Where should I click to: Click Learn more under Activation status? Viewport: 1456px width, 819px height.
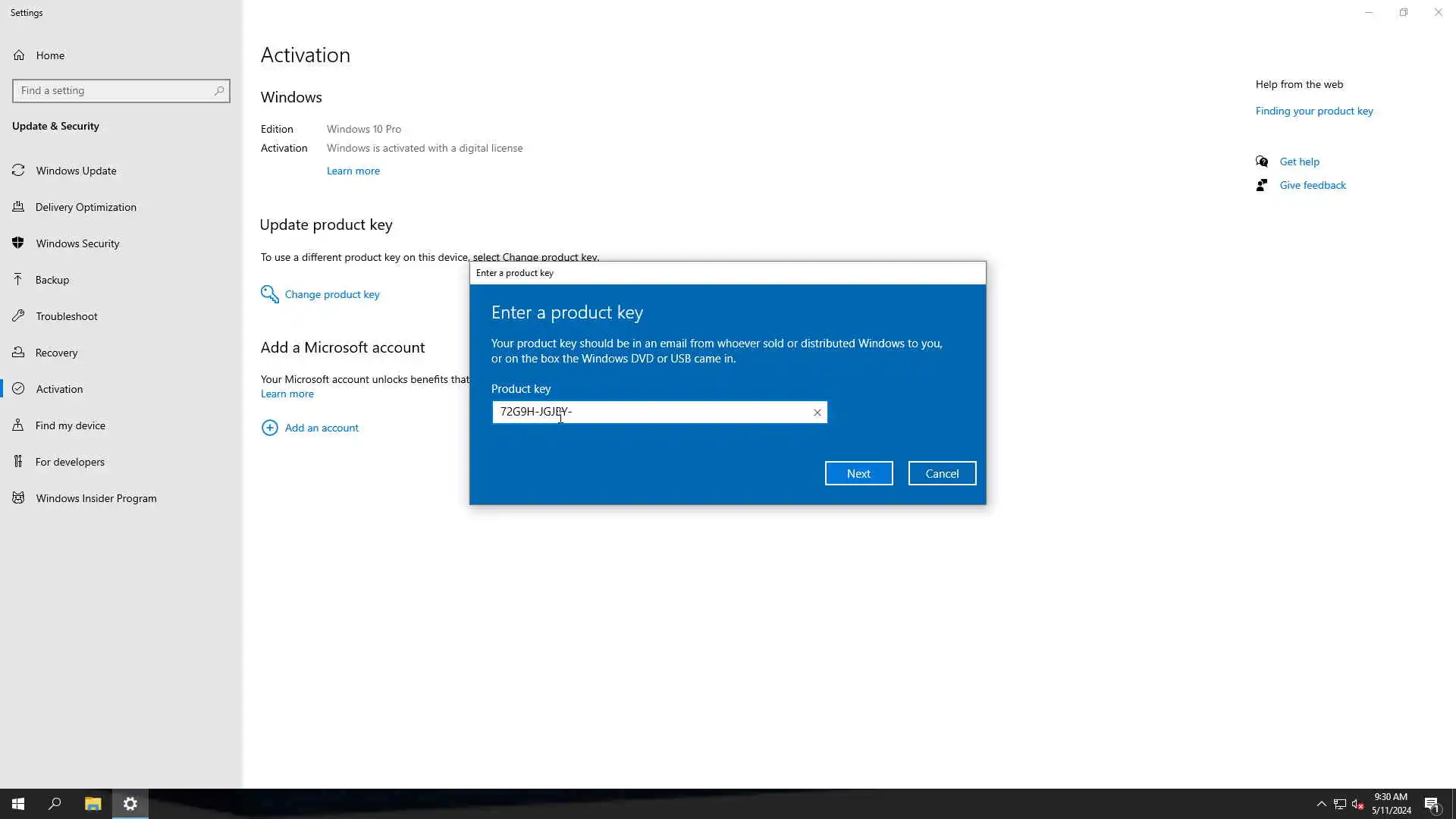pyautogui.click(x=353, y=171)
